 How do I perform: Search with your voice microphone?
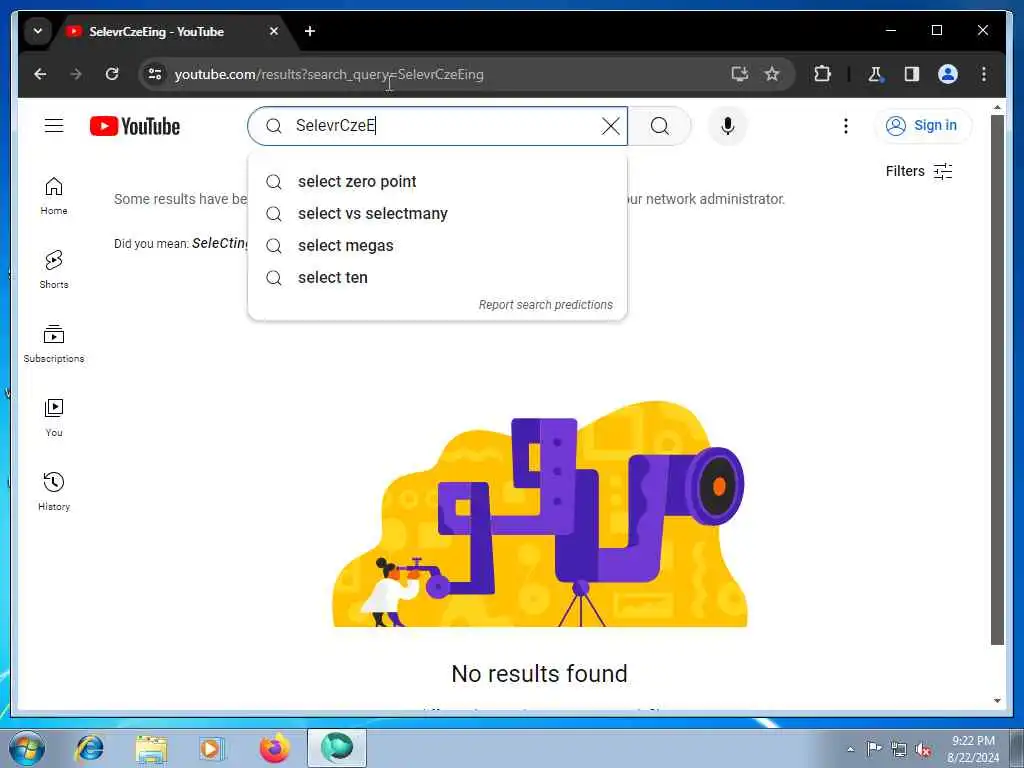point(728,125)
